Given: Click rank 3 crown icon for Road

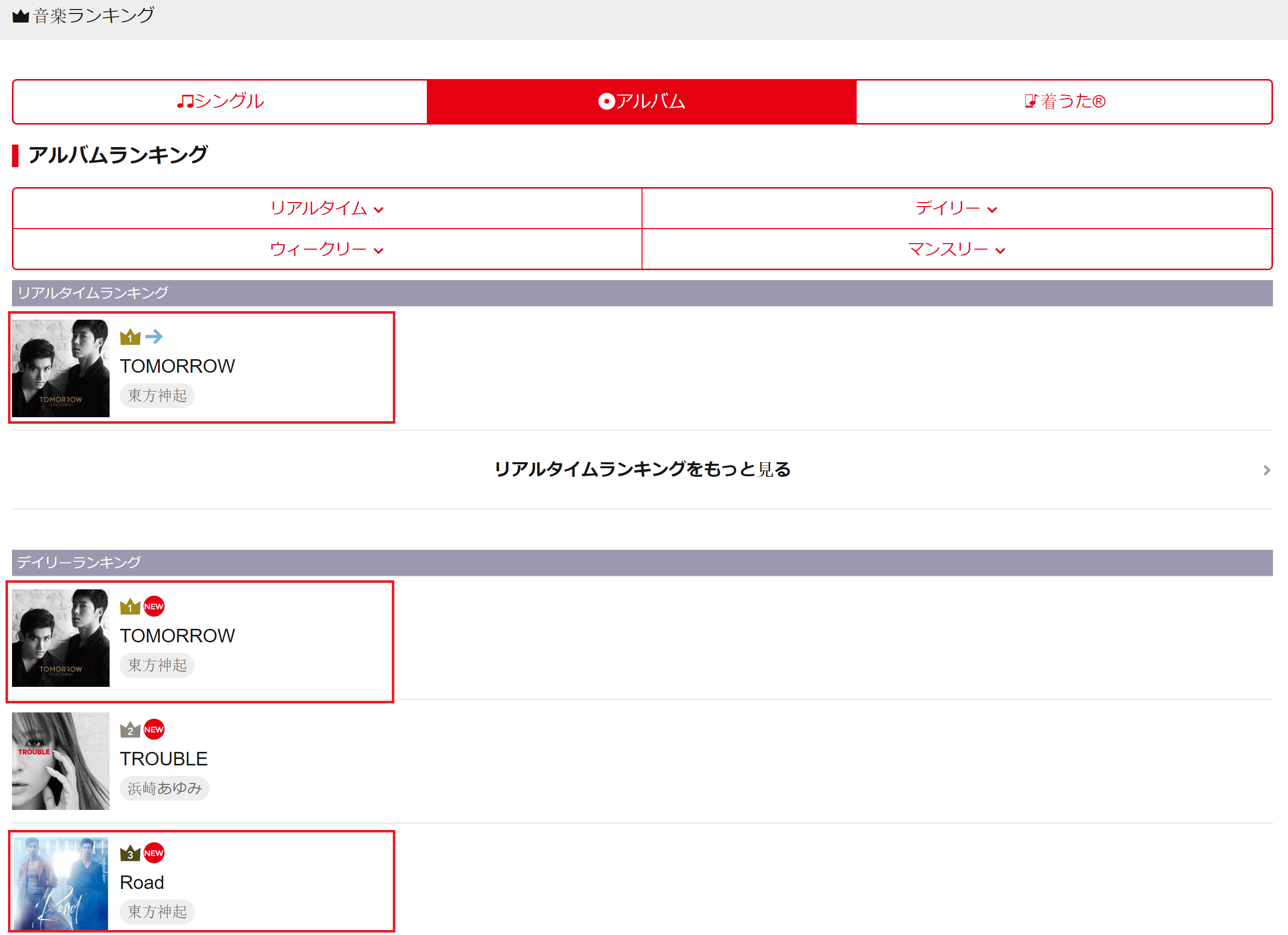Looking at the screenshot, I should coord(130,853).
